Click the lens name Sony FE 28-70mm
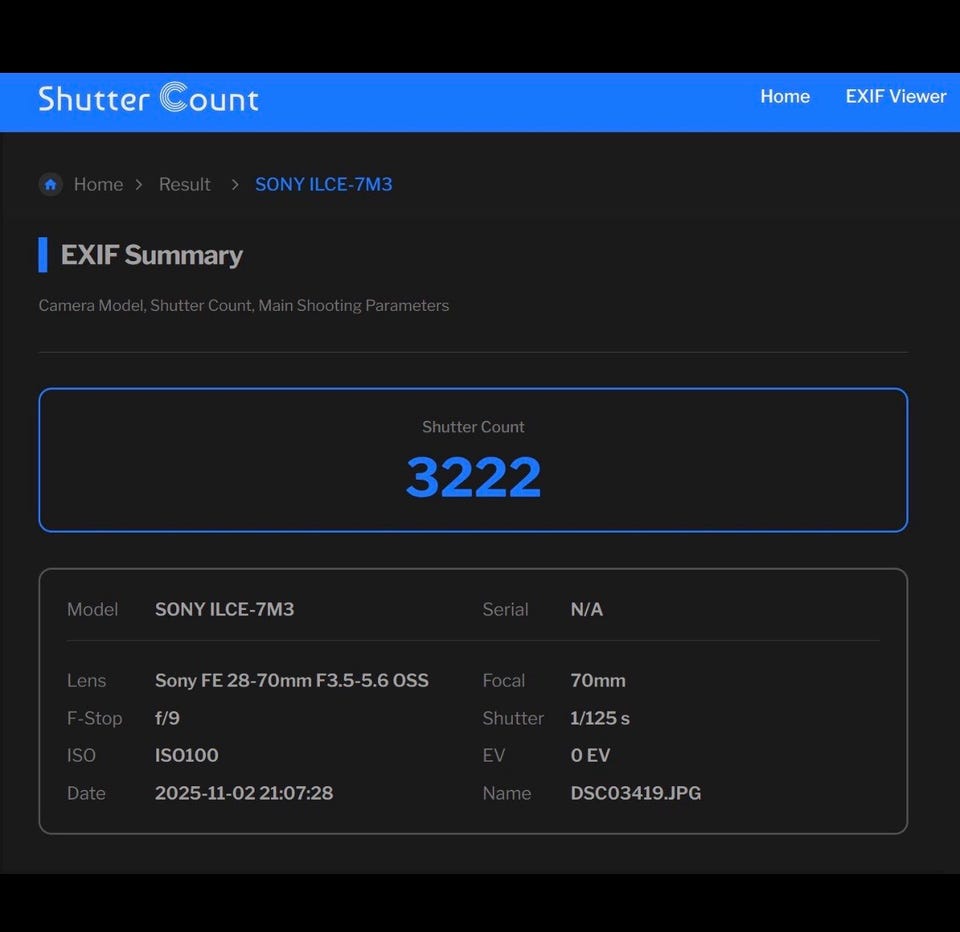The width and height of the screenshot is (960, 932). (291, 680)
